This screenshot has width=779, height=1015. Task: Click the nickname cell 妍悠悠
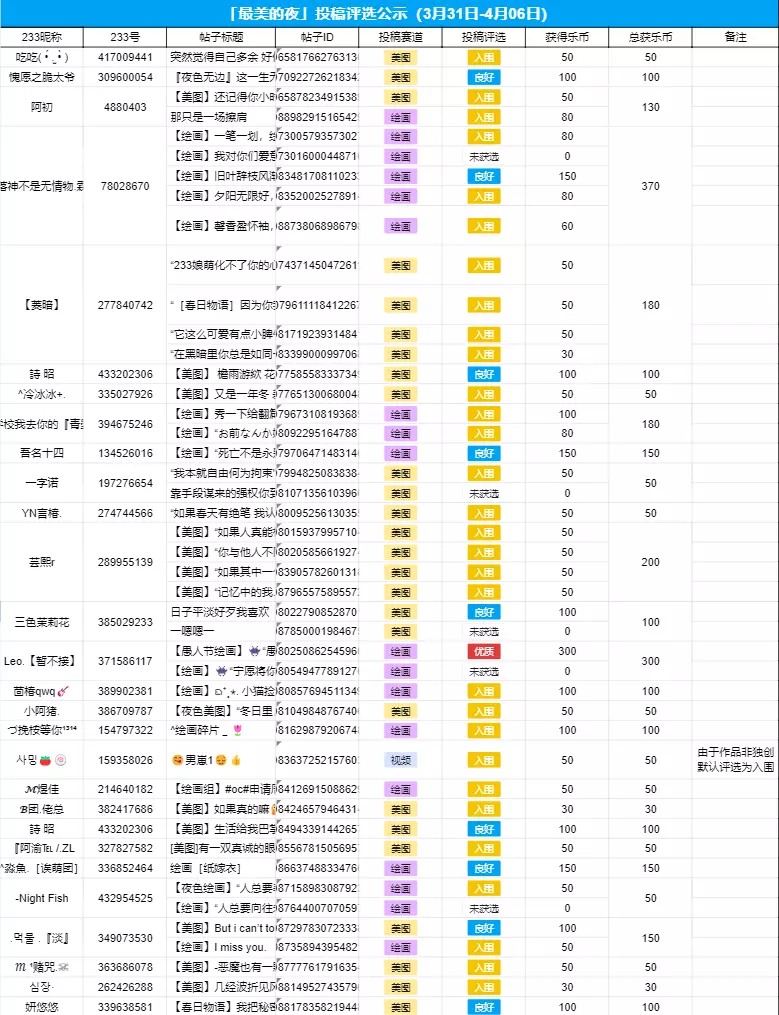click(41, 1007)
